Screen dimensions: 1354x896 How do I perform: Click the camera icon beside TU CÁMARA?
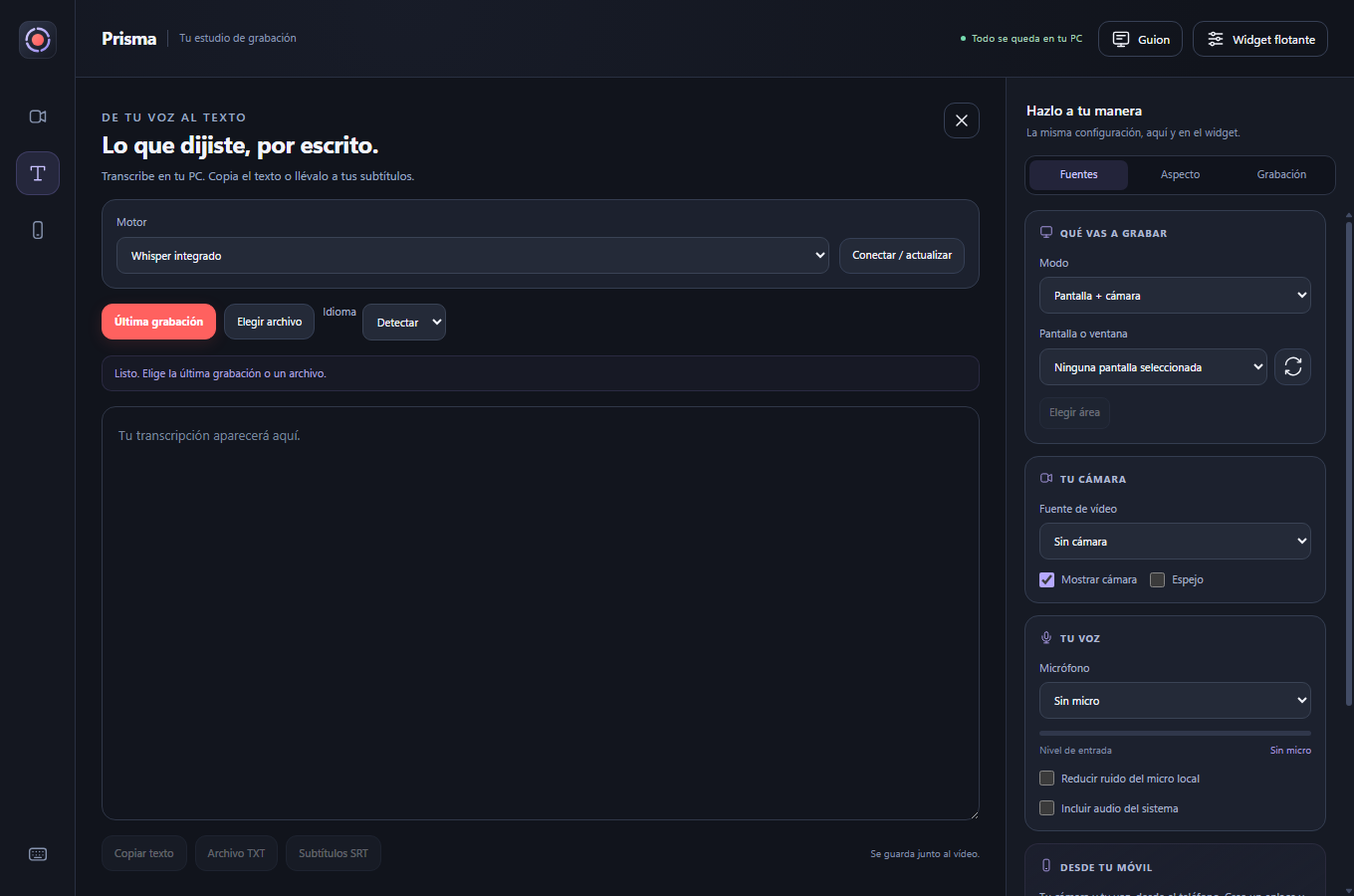[1046, 478]
